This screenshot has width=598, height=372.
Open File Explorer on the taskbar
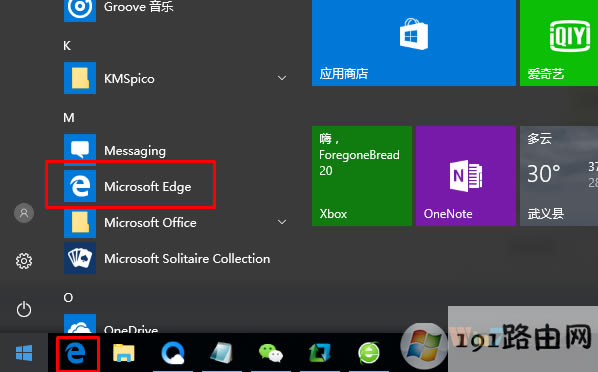point(124,353)
